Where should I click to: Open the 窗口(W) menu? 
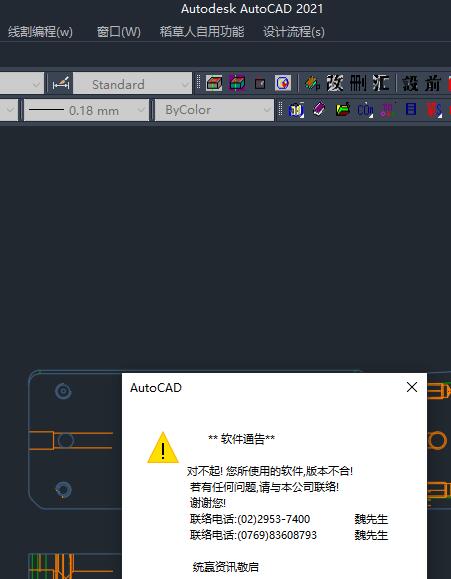tap(119, 32)
